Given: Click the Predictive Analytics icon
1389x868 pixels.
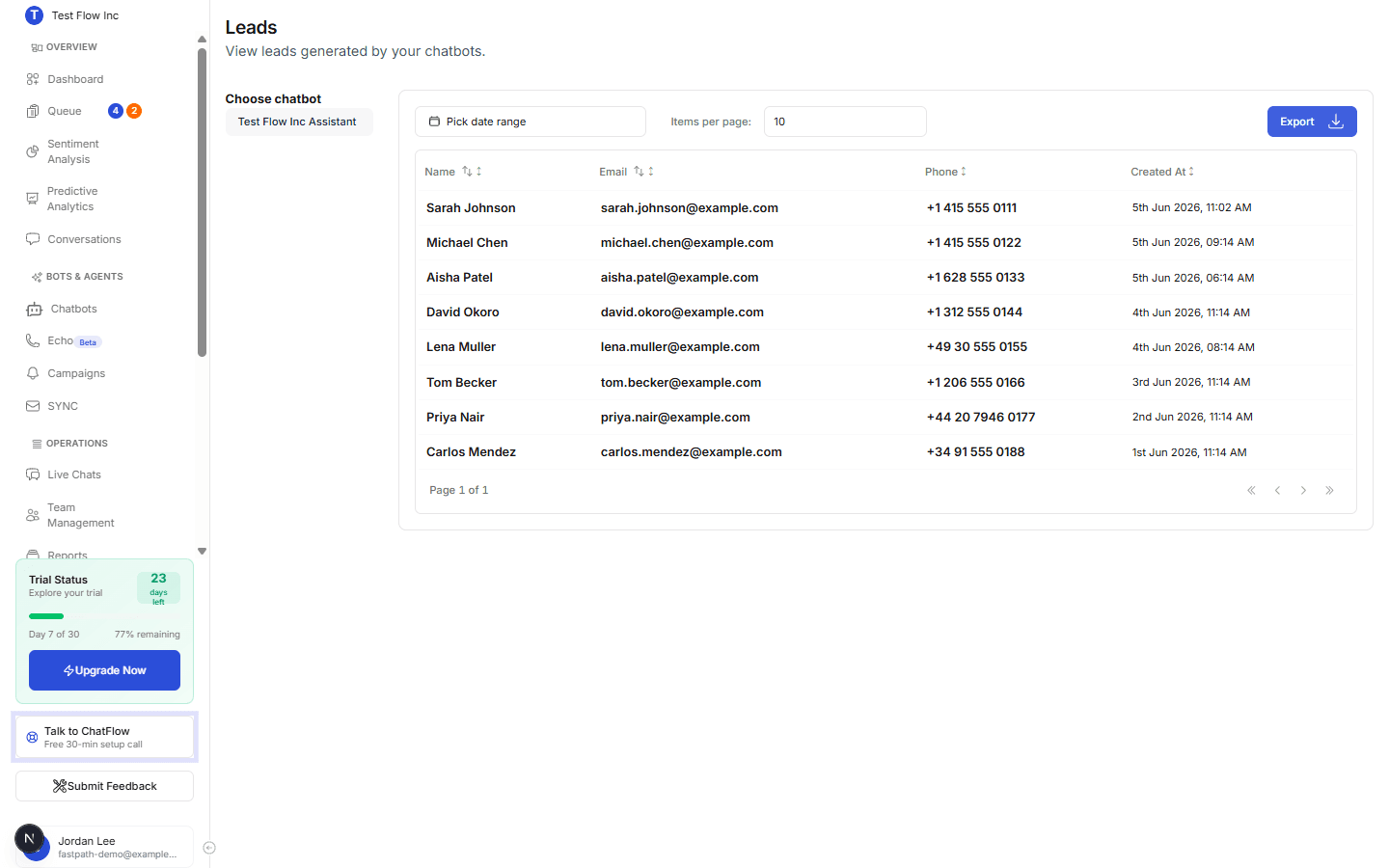Looking at the screenshot, I should point(33,199).
